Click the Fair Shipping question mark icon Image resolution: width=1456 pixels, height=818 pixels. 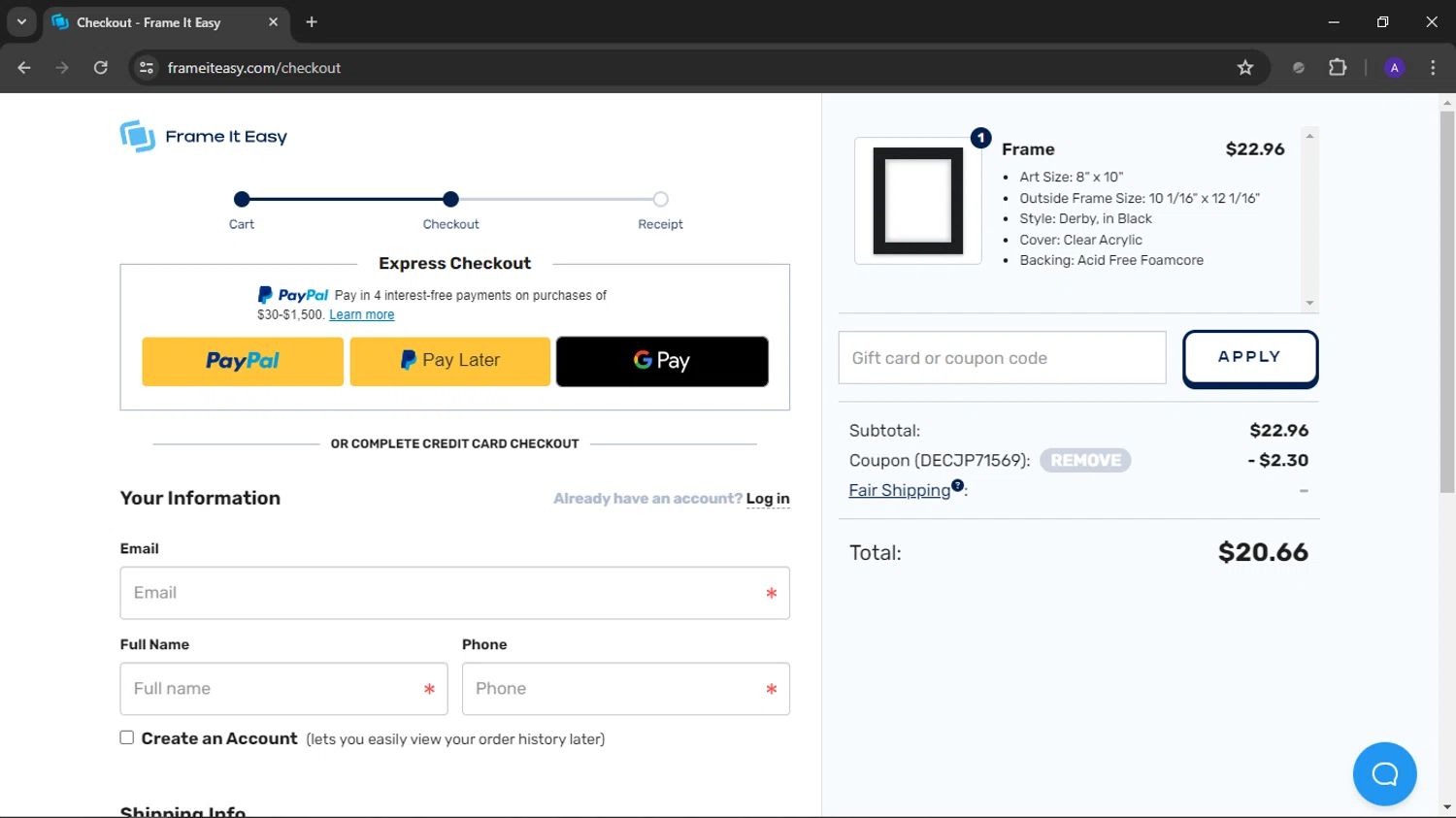[958, 485]
